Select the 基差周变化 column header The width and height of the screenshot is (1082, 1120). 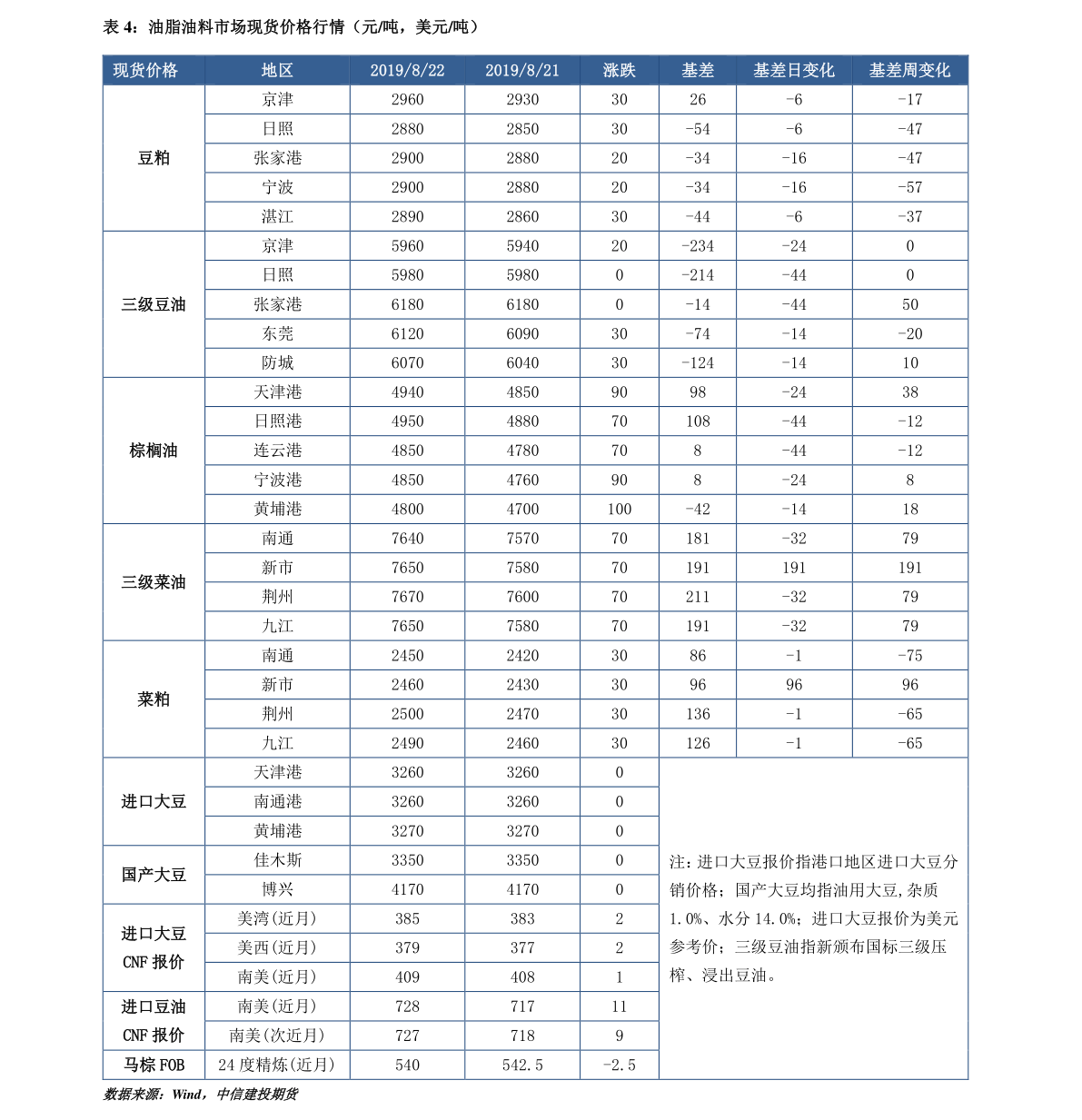click(909, 70)
